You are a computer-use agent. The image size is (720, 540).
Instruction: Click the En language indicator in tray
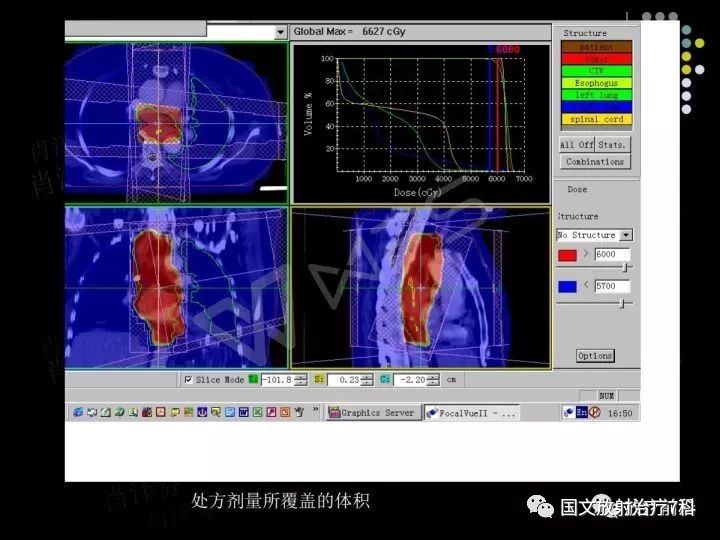581,412
